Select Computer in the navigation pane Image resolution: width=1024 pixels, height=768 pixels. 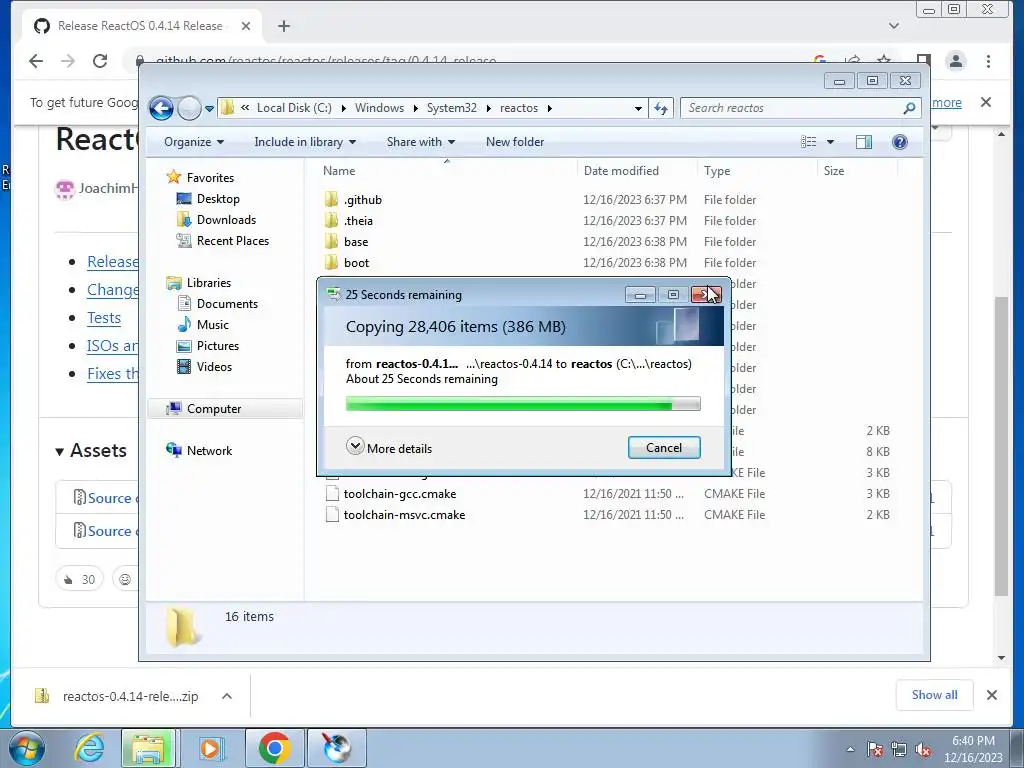[214, 409]
